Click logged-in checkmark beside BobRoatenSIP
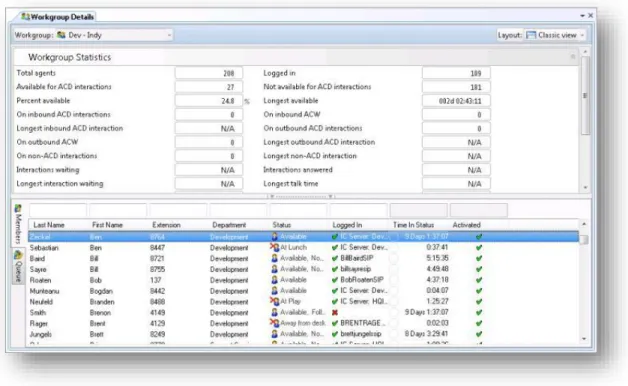 click(335, 280)
